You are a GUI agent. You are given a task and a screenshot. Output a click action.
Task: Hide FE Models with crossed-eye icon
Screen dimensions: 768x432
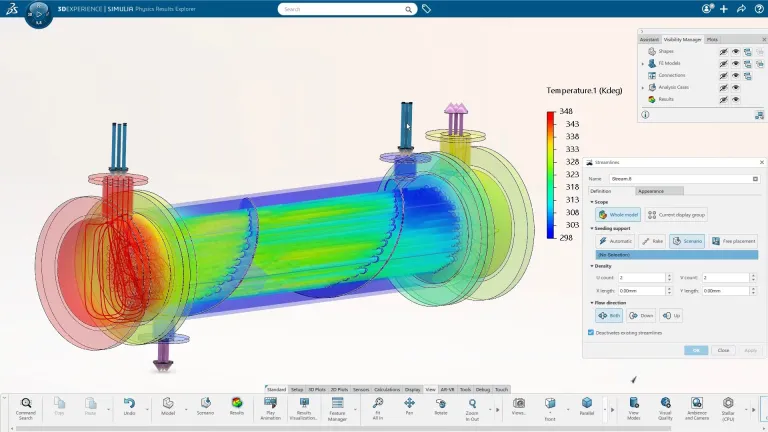click(x=723, y=64)
